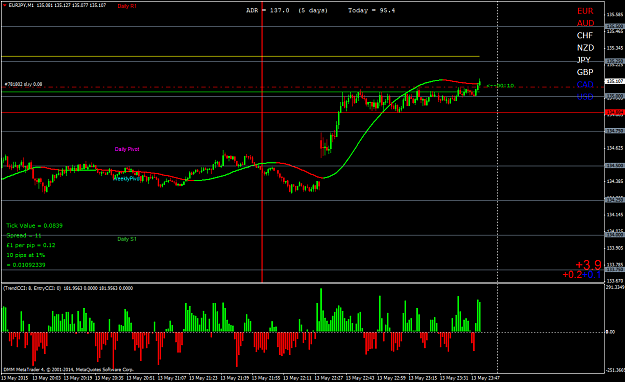Click the JPY currency label
This screenshot has height=382, width=625.
[584, 60]
